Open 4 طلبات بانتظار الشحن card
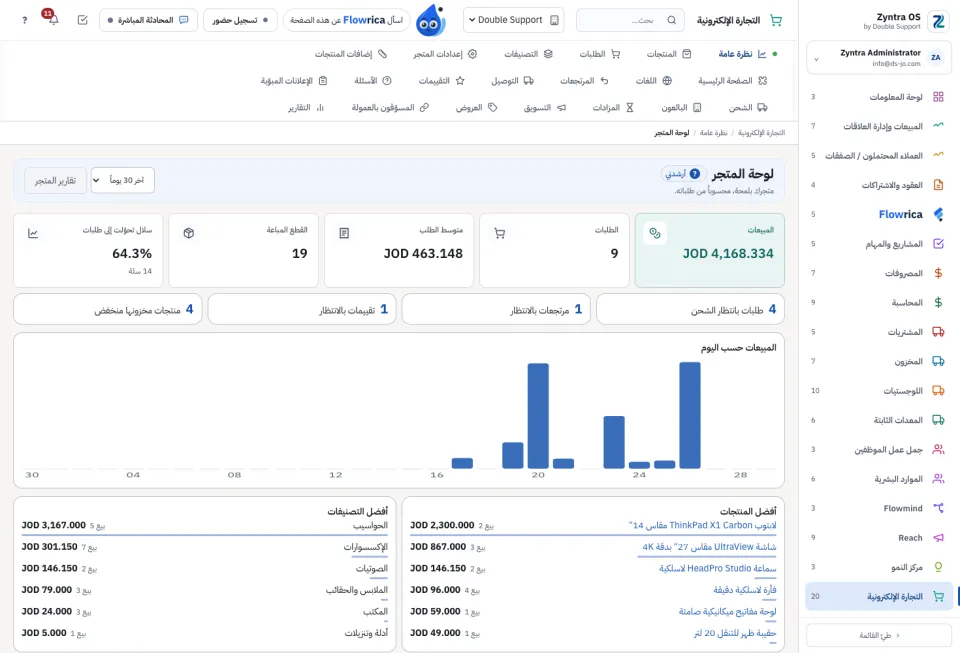 690,309
